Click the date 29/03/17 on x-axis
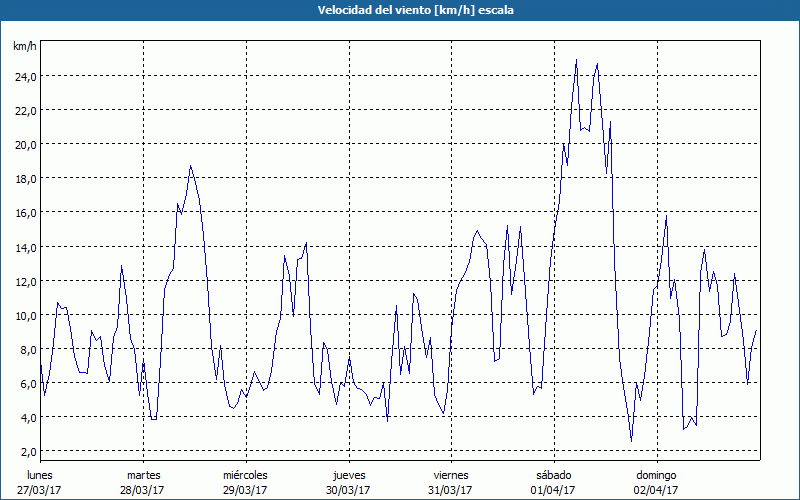800x500 pixels. pyautogui.click(x=245, y=490)
